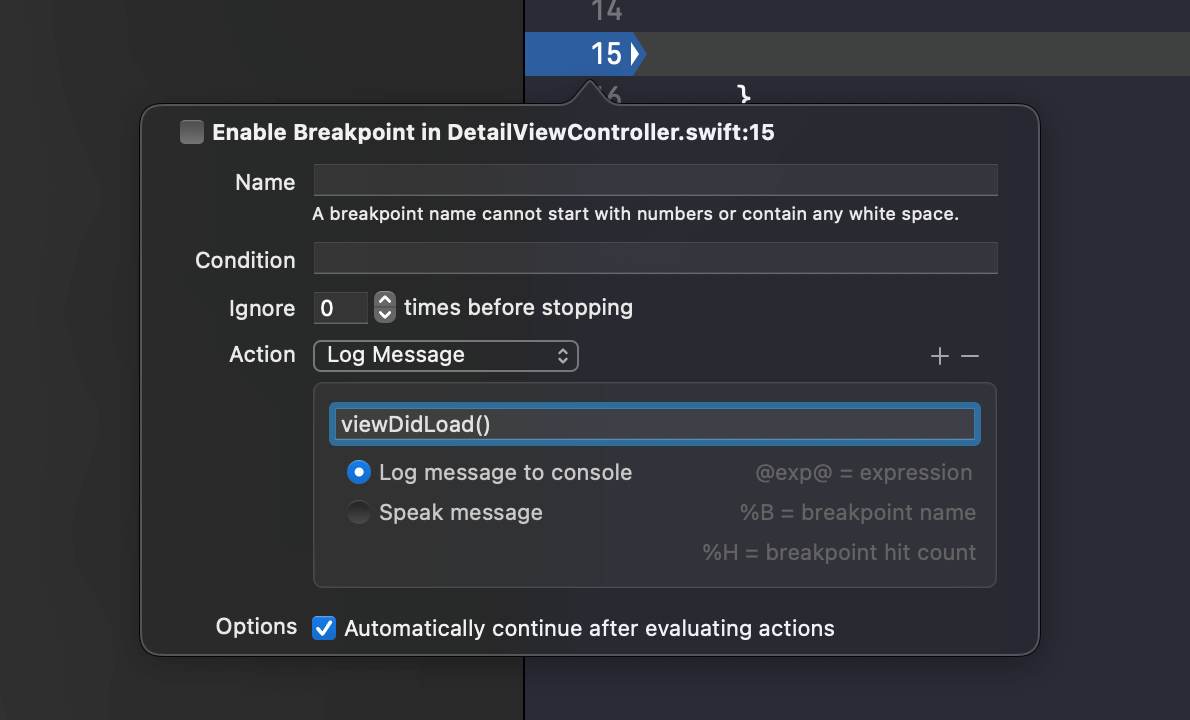
Task: Click the blue breakpoint marker on line 15
Action: pyautogui.click(x=585, y=54)
